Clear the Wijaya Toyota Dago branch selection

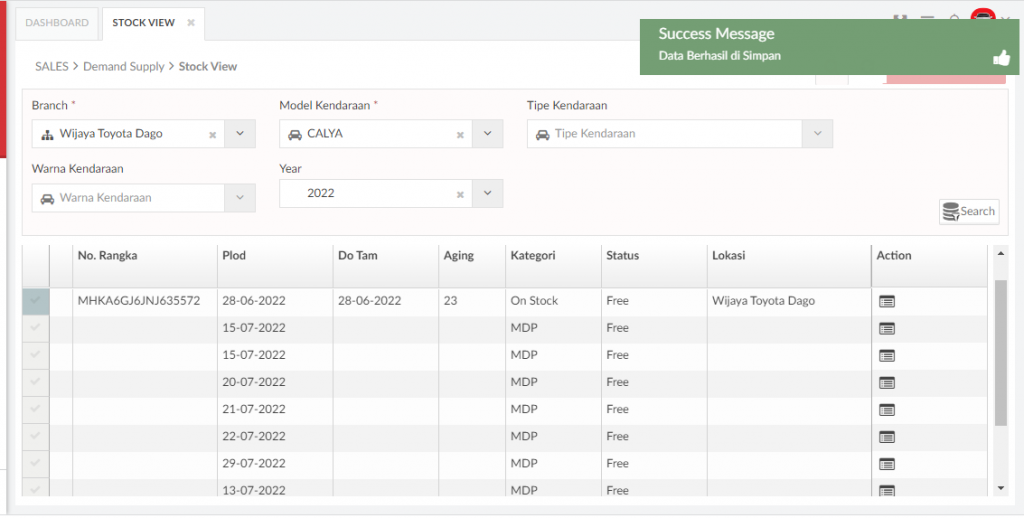212,135
